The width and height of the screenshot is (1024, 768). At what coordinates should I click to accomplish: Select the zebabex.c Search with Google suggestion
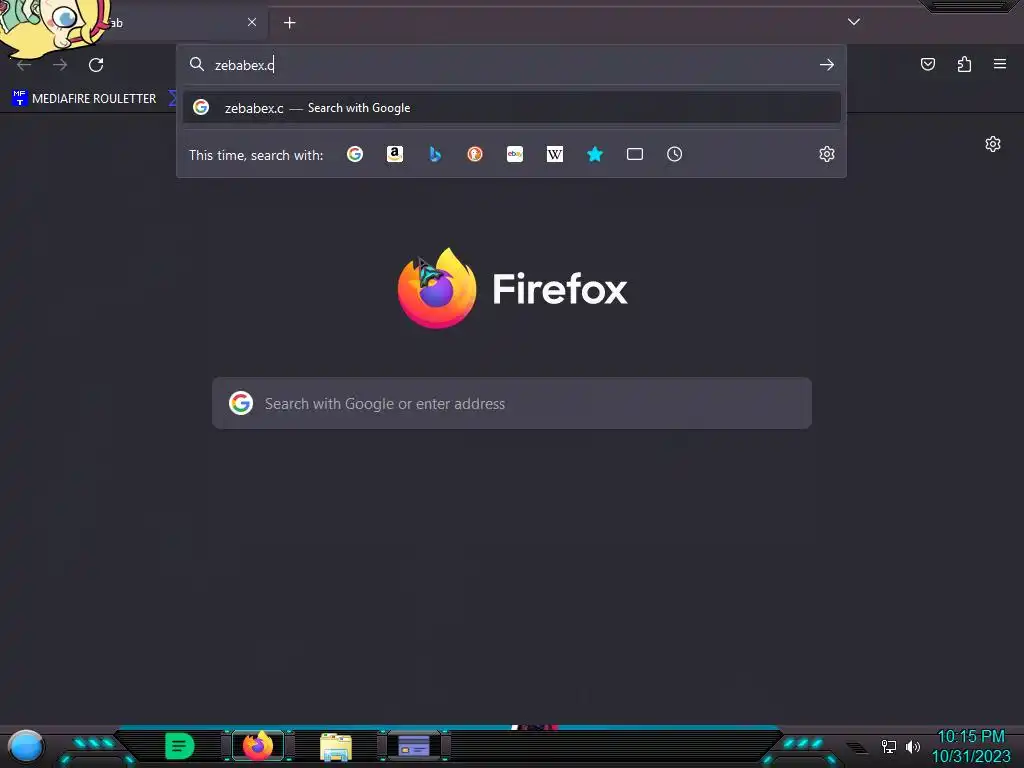pos(511,108)
